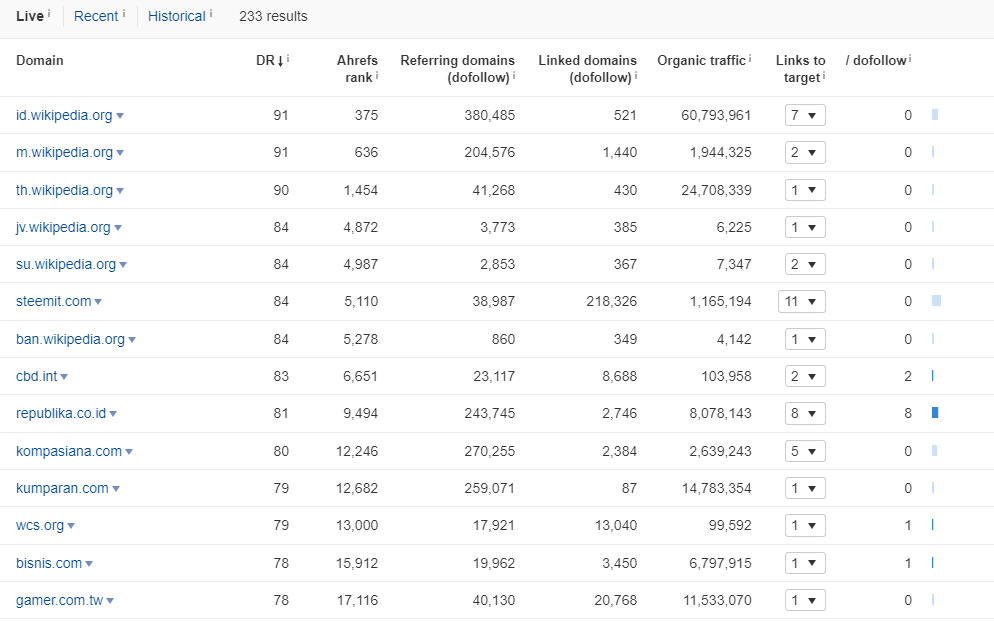
Task: Click info icon beside Links to target header
Action: 823,75
